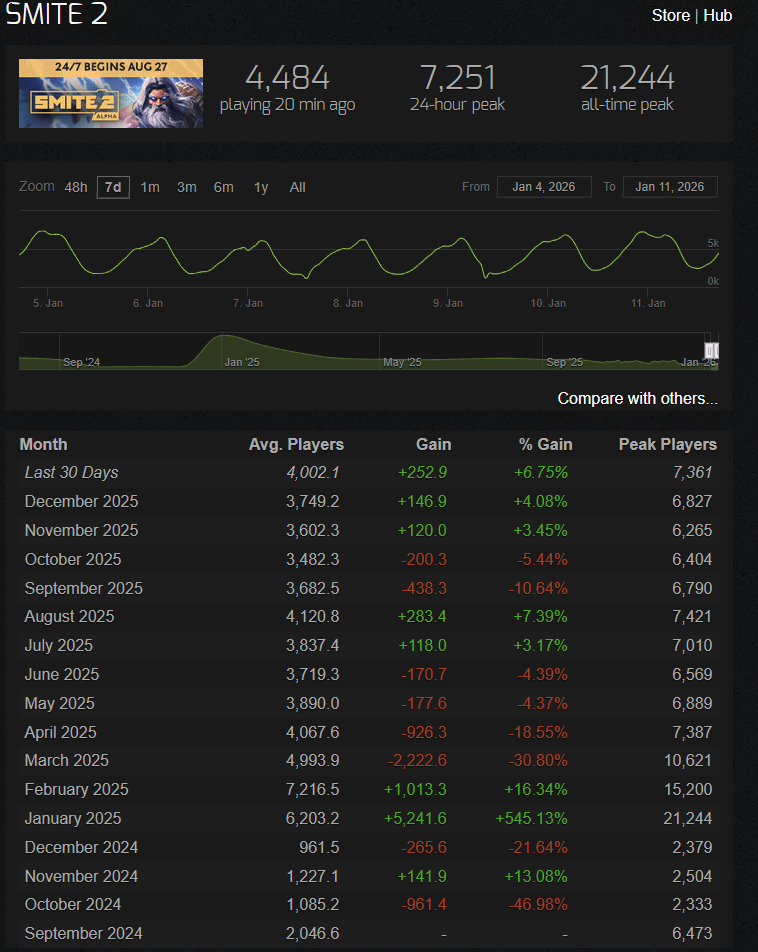758x952 pixels.
Task: Click the % Gain column header
Action: coord(545,444)
